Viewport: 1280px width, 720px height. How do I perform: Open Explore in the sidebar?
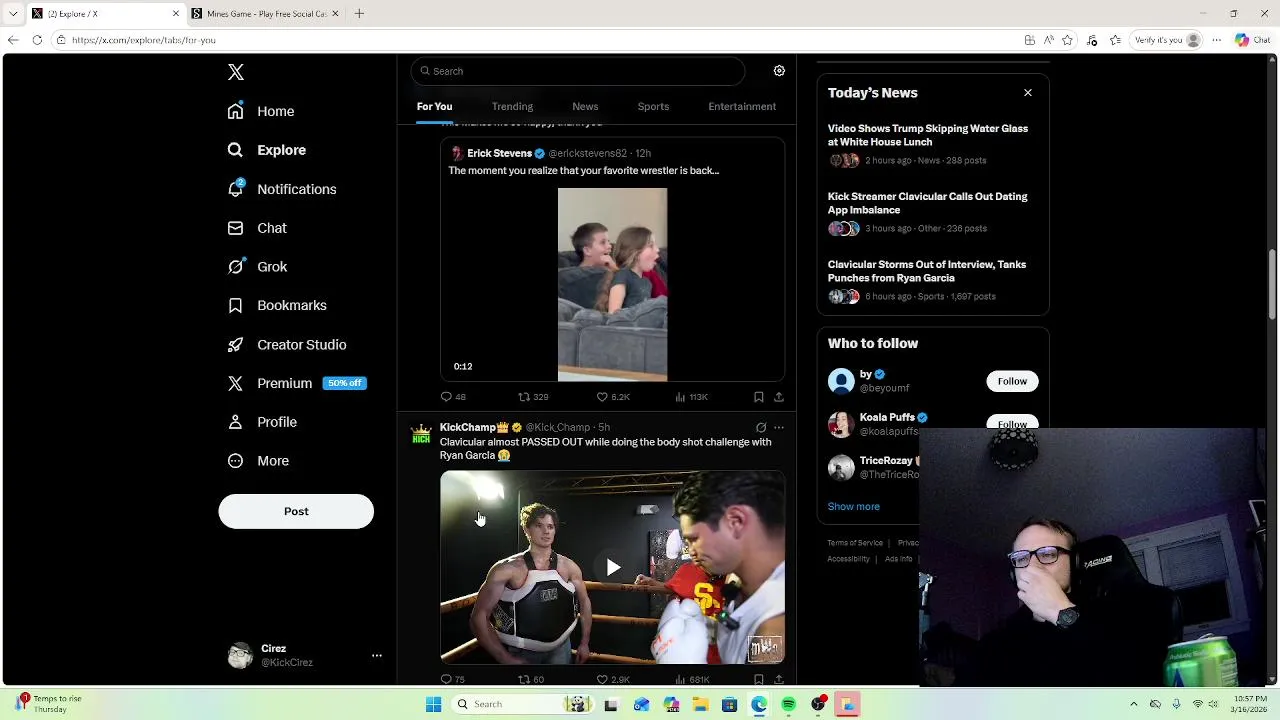pyautogui.click(x=267, y=150)
